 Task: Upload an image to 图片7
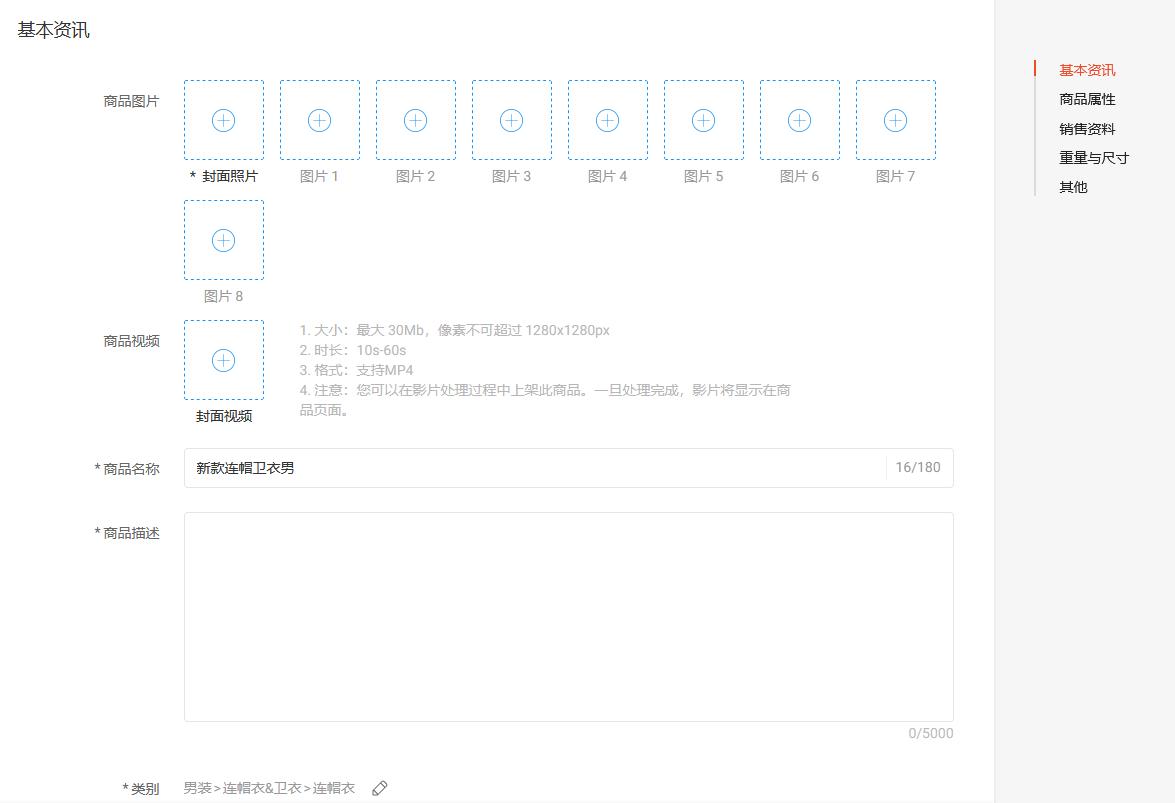(x=895, y=119)
